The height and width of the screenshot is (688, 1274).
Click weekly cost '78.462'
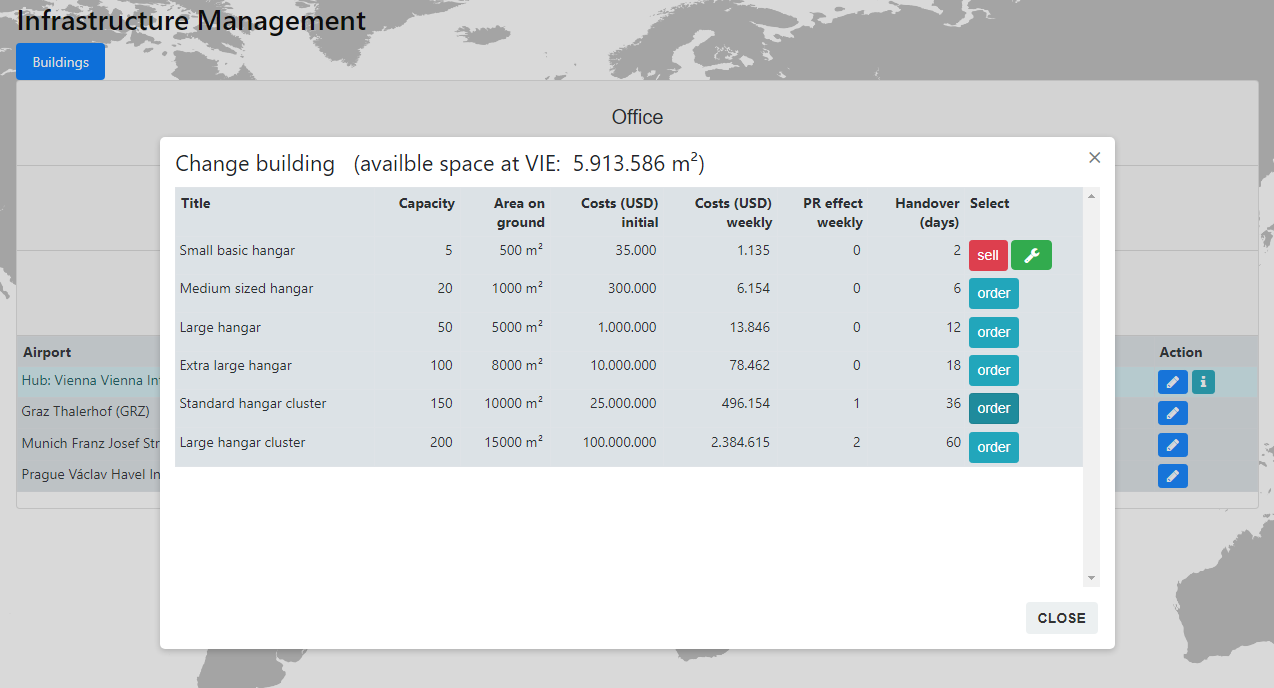click(x=750, y=365)
